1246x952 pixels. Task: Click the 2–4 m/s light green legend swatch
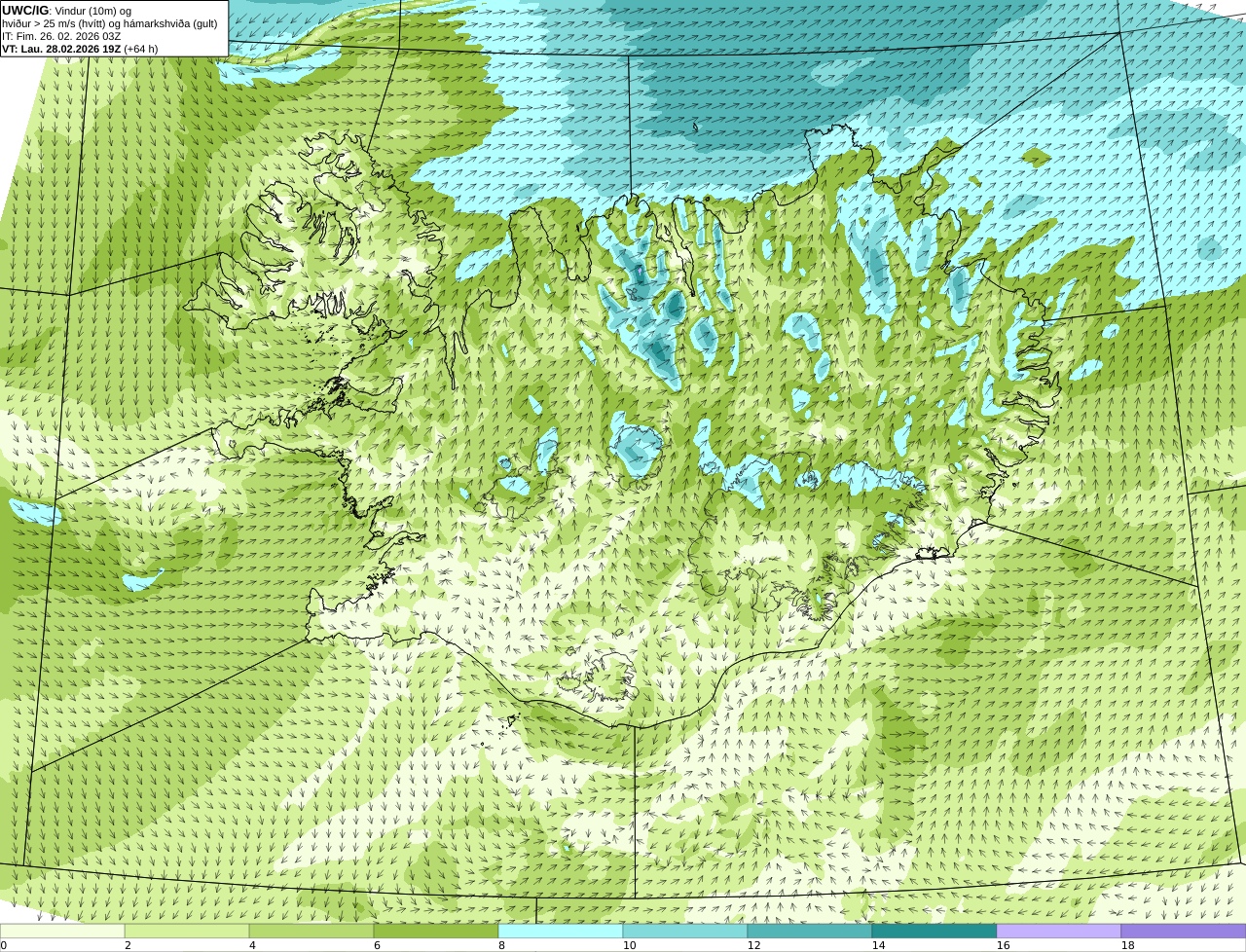point(187,932)
